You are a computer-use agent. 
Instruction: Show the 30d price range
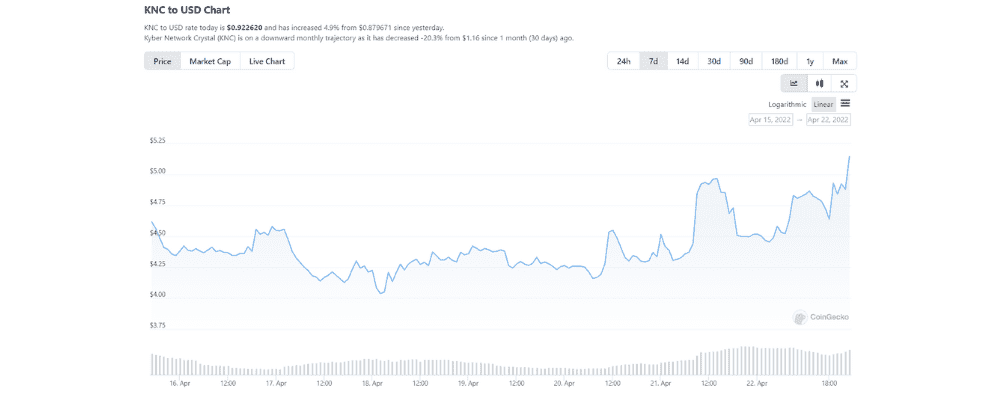[714, 62]
